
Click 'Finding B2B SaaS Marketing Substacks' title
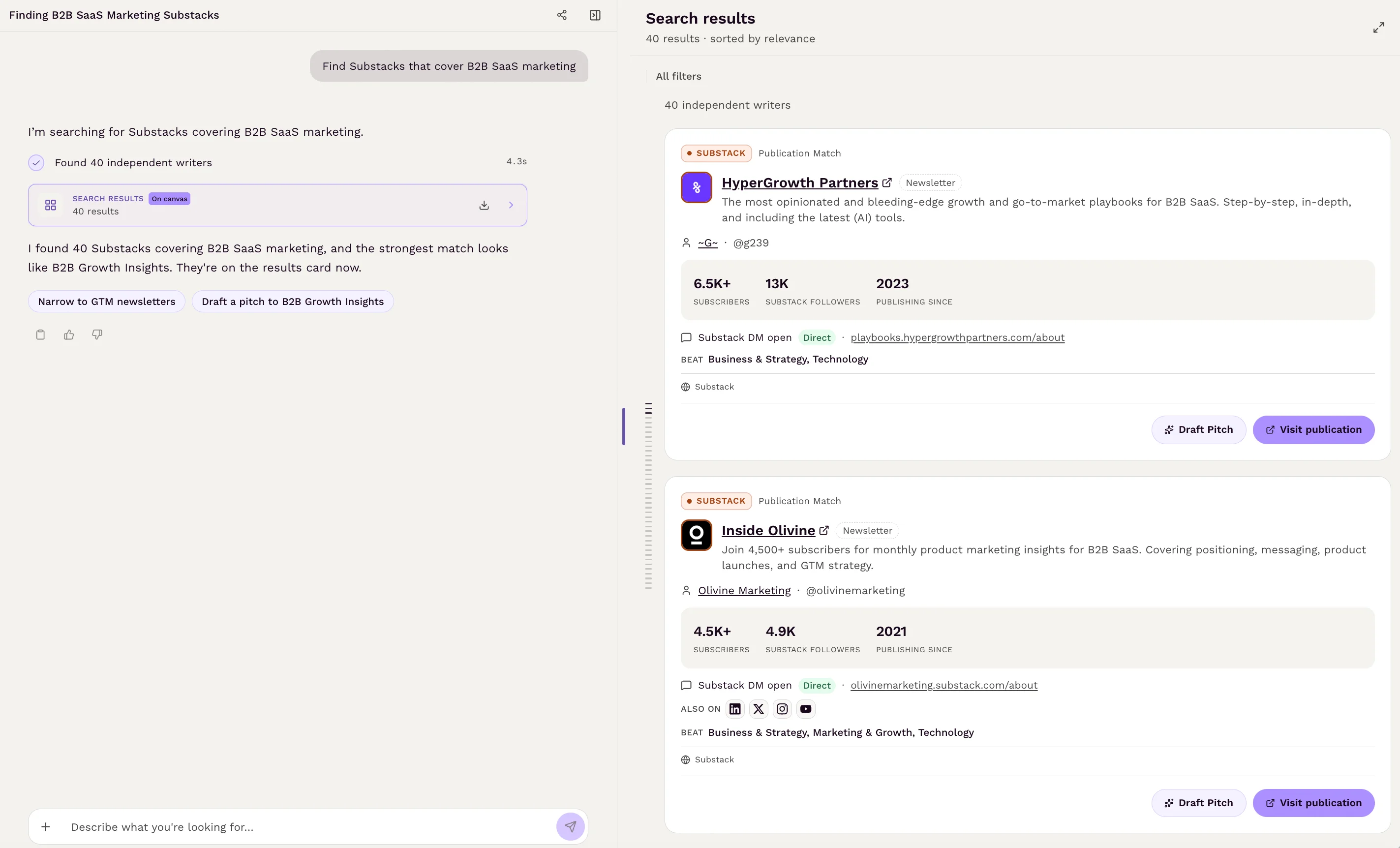tap(114, 15)
